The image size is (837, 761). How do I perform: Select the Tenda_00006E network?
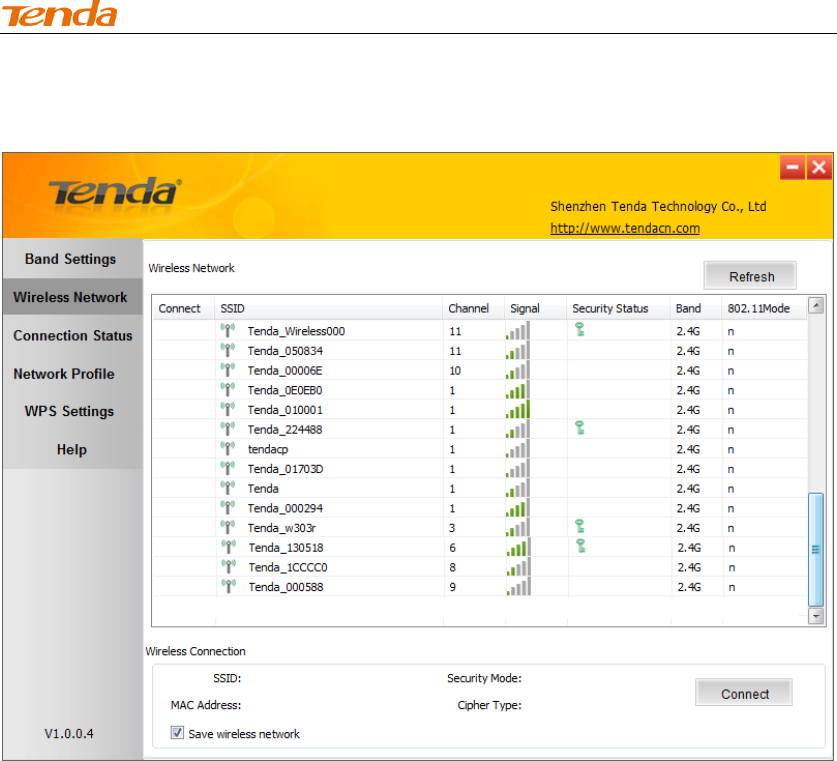pyautogui.click(x=480, y=370)
